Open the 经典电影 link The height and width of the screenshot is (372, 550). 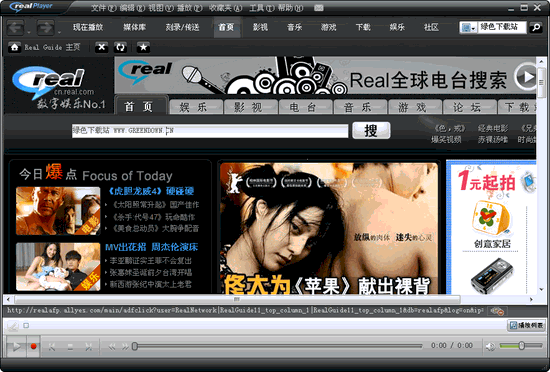coord(493,129)
